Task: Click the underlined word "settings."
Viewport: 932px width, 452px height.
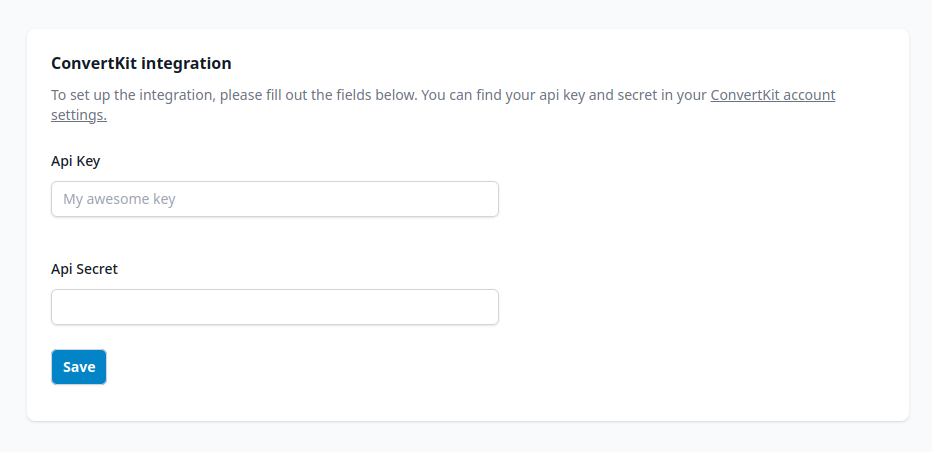Action: (79, 116)
